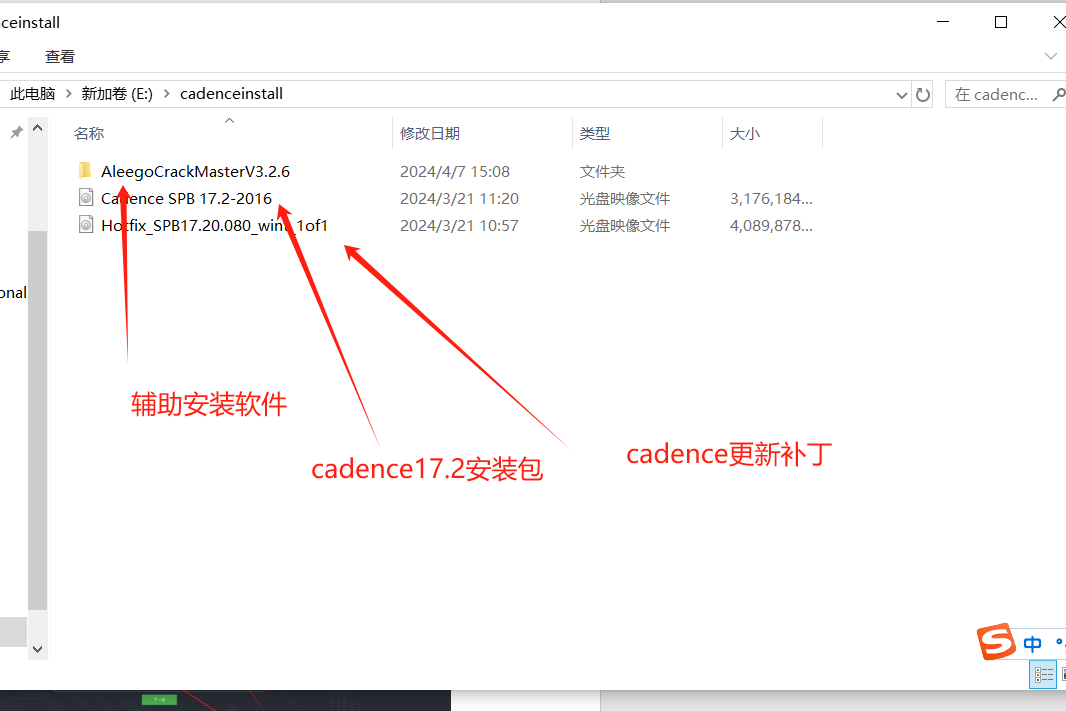
Task: Switch to details view layout button
Action: (1044, 674)
